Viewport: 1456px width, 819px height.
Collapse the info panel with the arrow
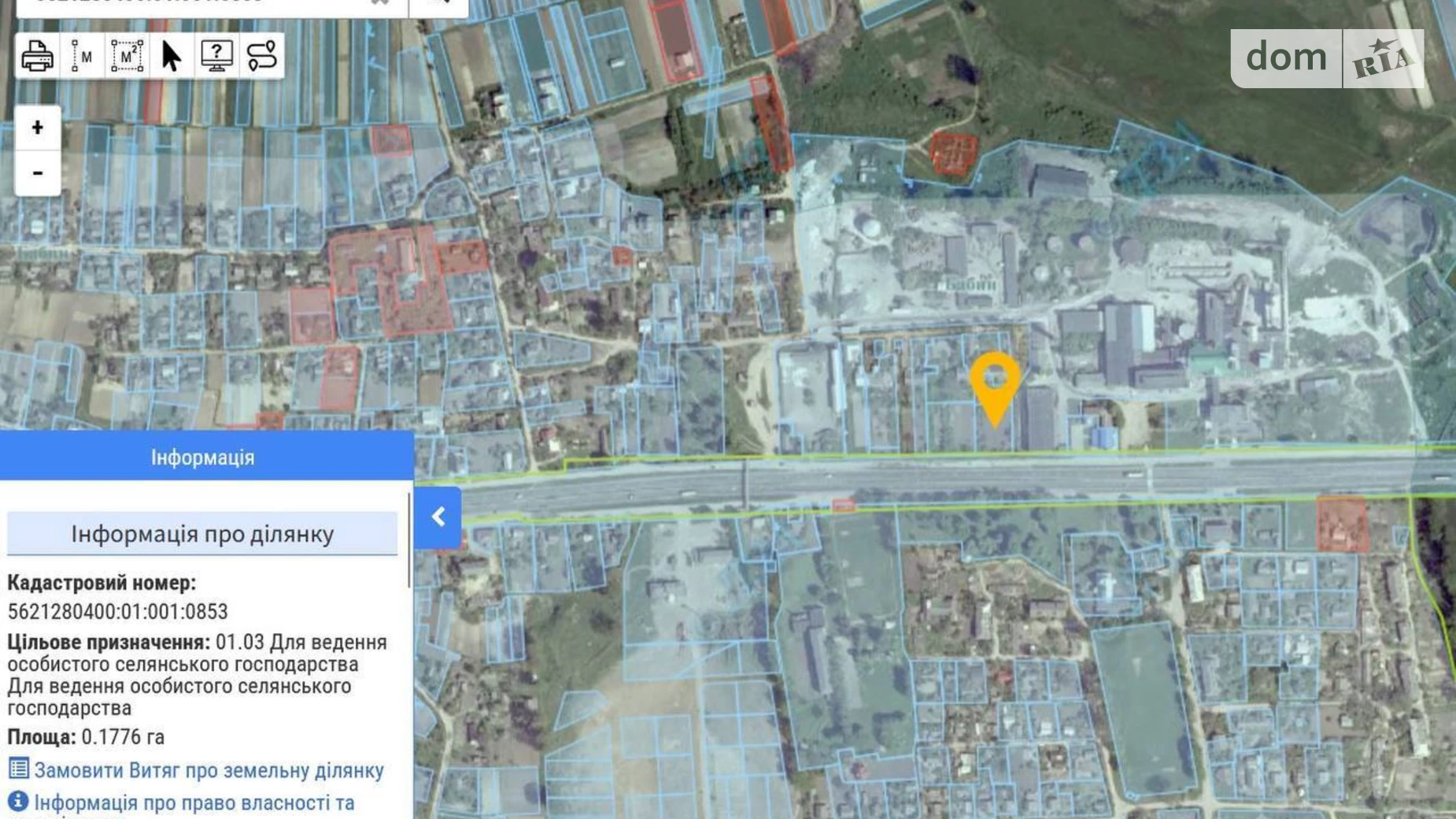pyautogui.click(x=438, y=517)
